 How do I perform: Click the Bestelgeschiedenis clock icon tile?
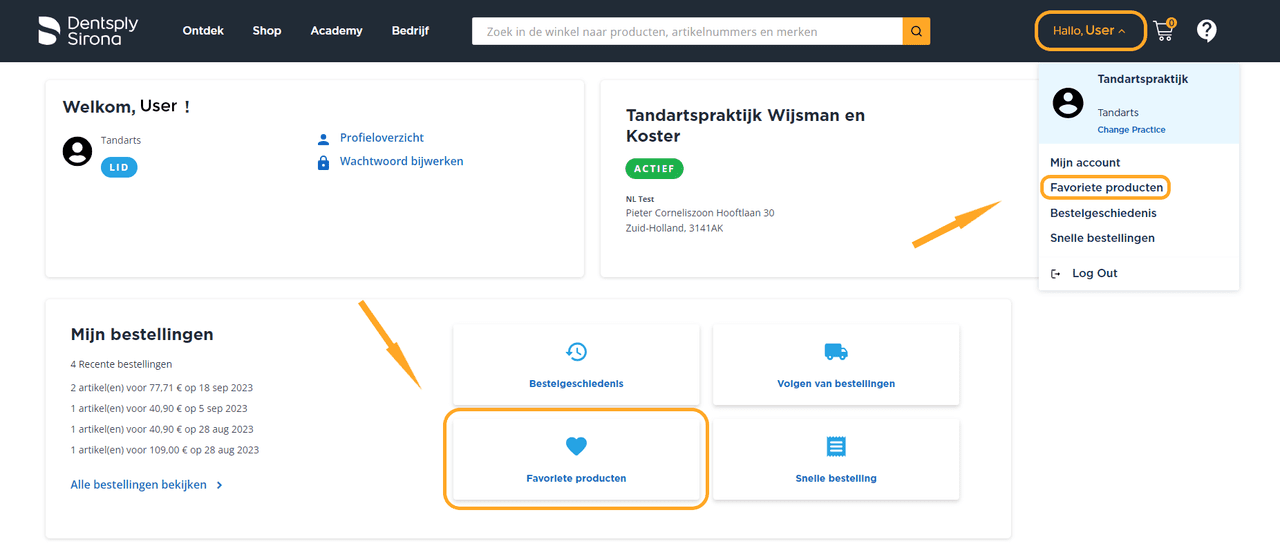pyautogui.click(x=576, y=352)
